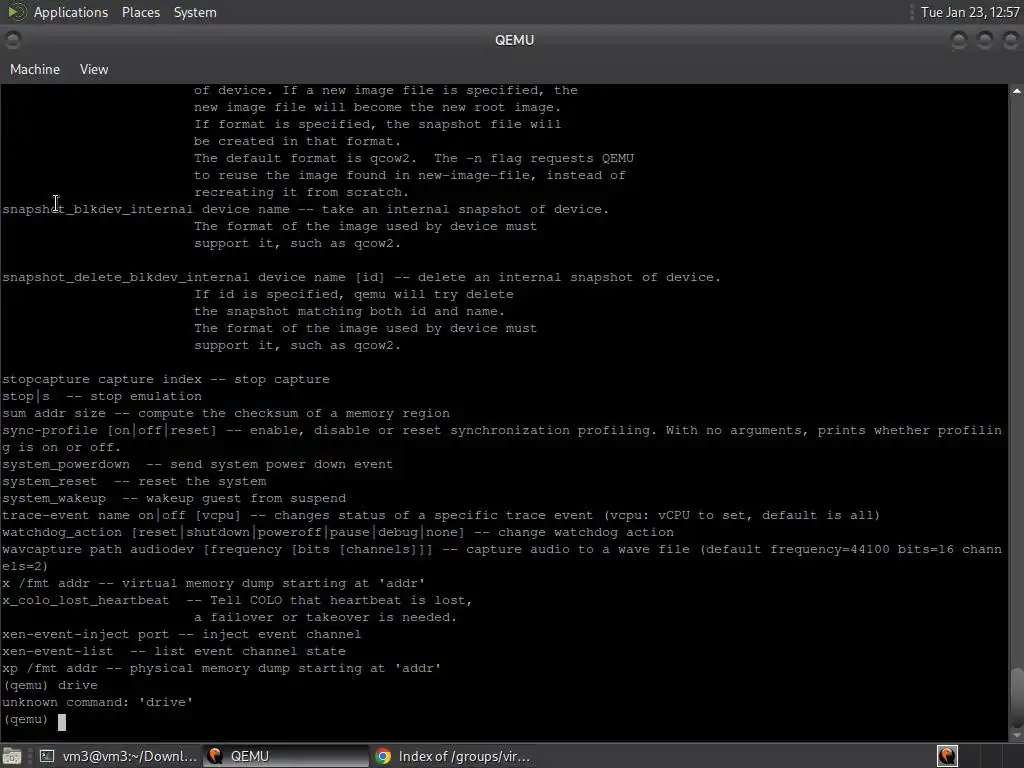The width and height of the screenshot is (1024, 768).
Task: Click the 'sum addr size' help line
Action: click(226, 413)
